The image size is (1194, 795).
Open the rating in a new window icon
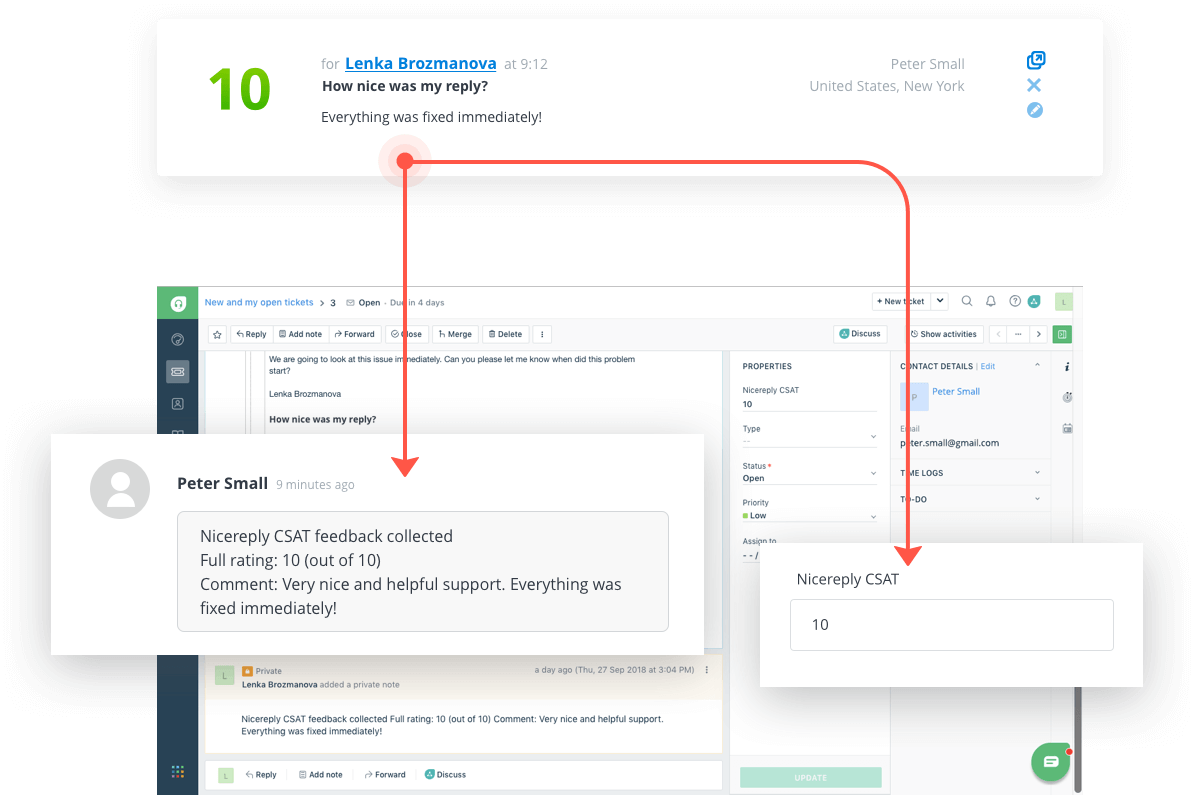click(1036, 60)
